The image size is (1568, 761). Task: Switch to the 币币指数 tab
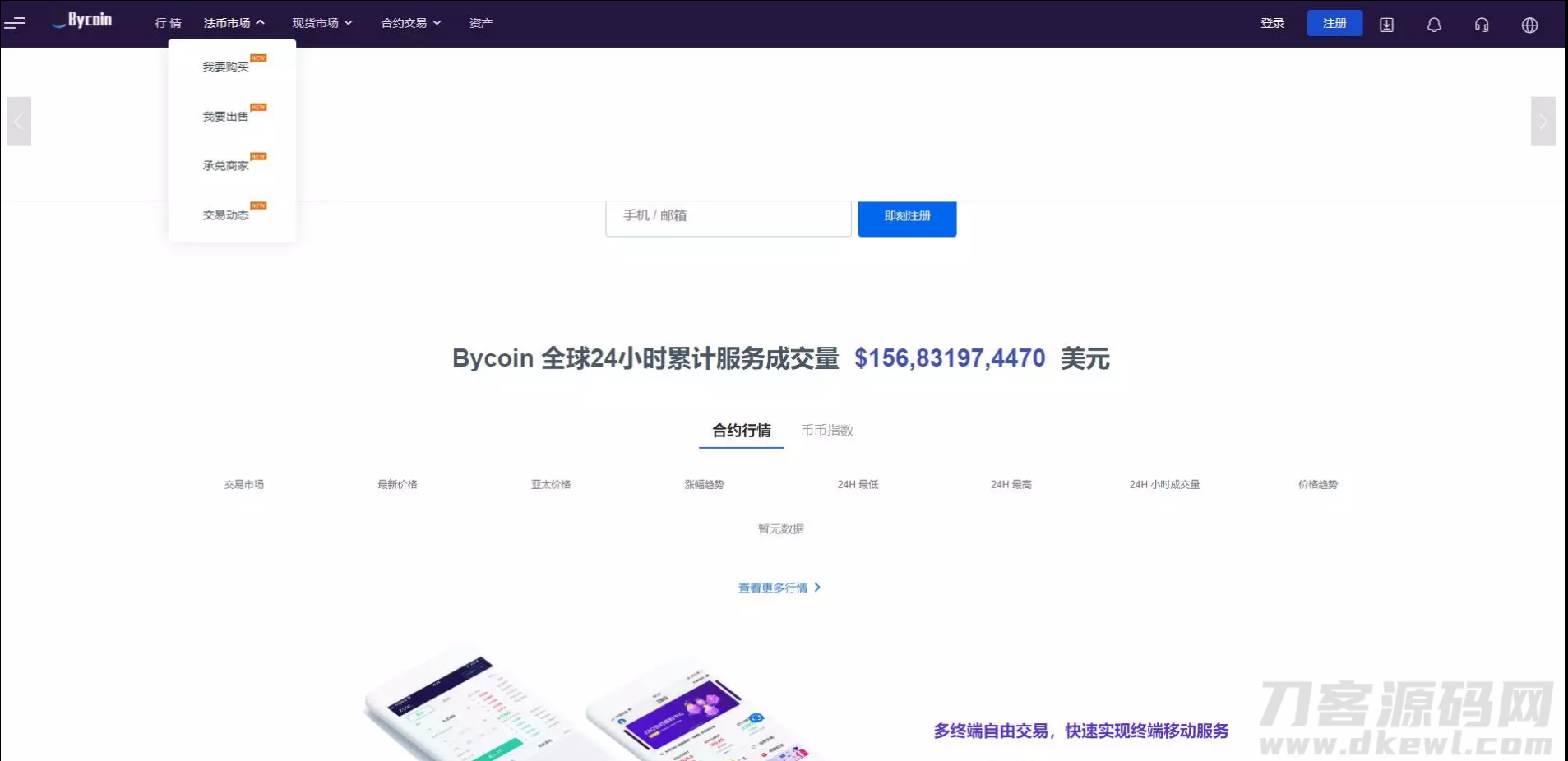827,431
